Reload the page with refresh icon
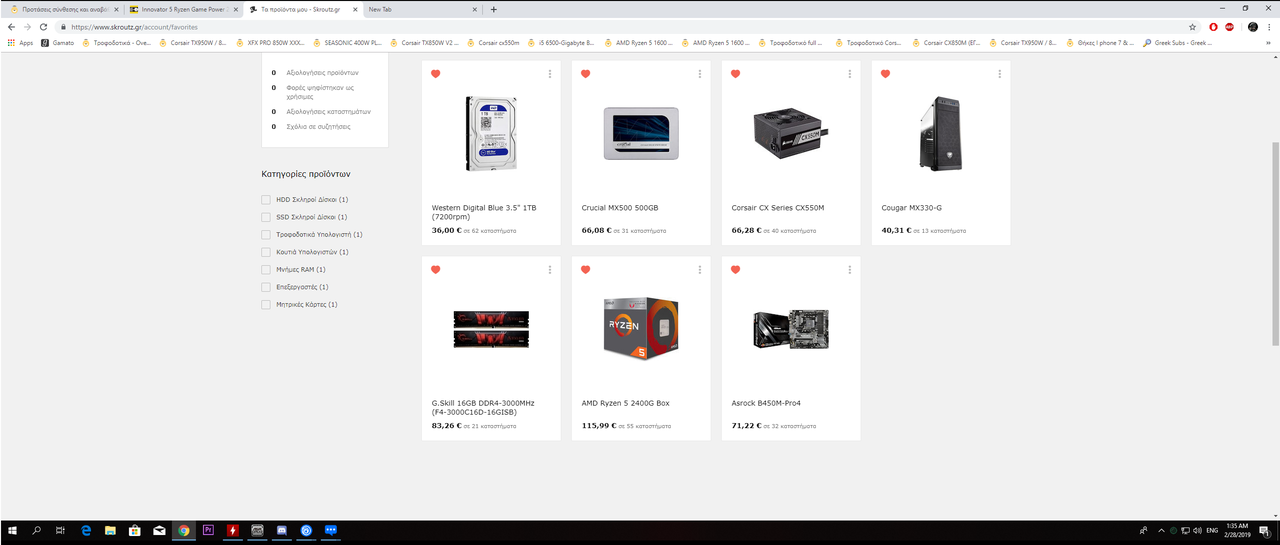Image resolution: width=1280 pixels, height=545 pixels. pyautogui.click(x=44, y=27)
